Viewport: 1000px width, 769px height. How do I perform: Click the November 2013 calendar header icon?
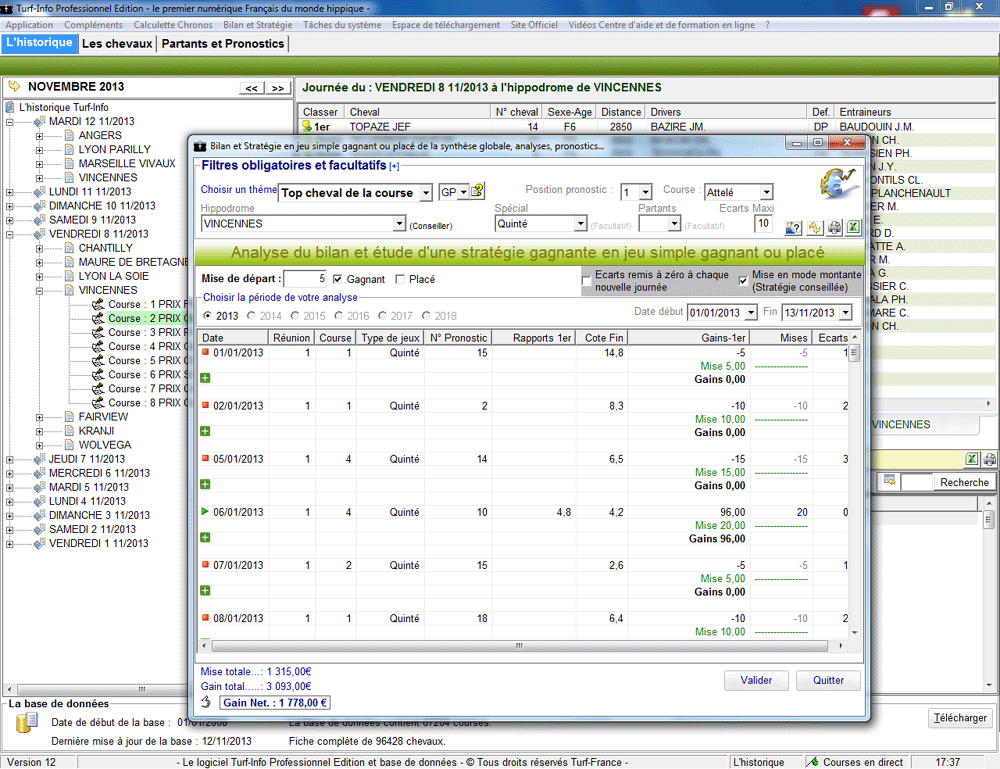tap(14, 87)
